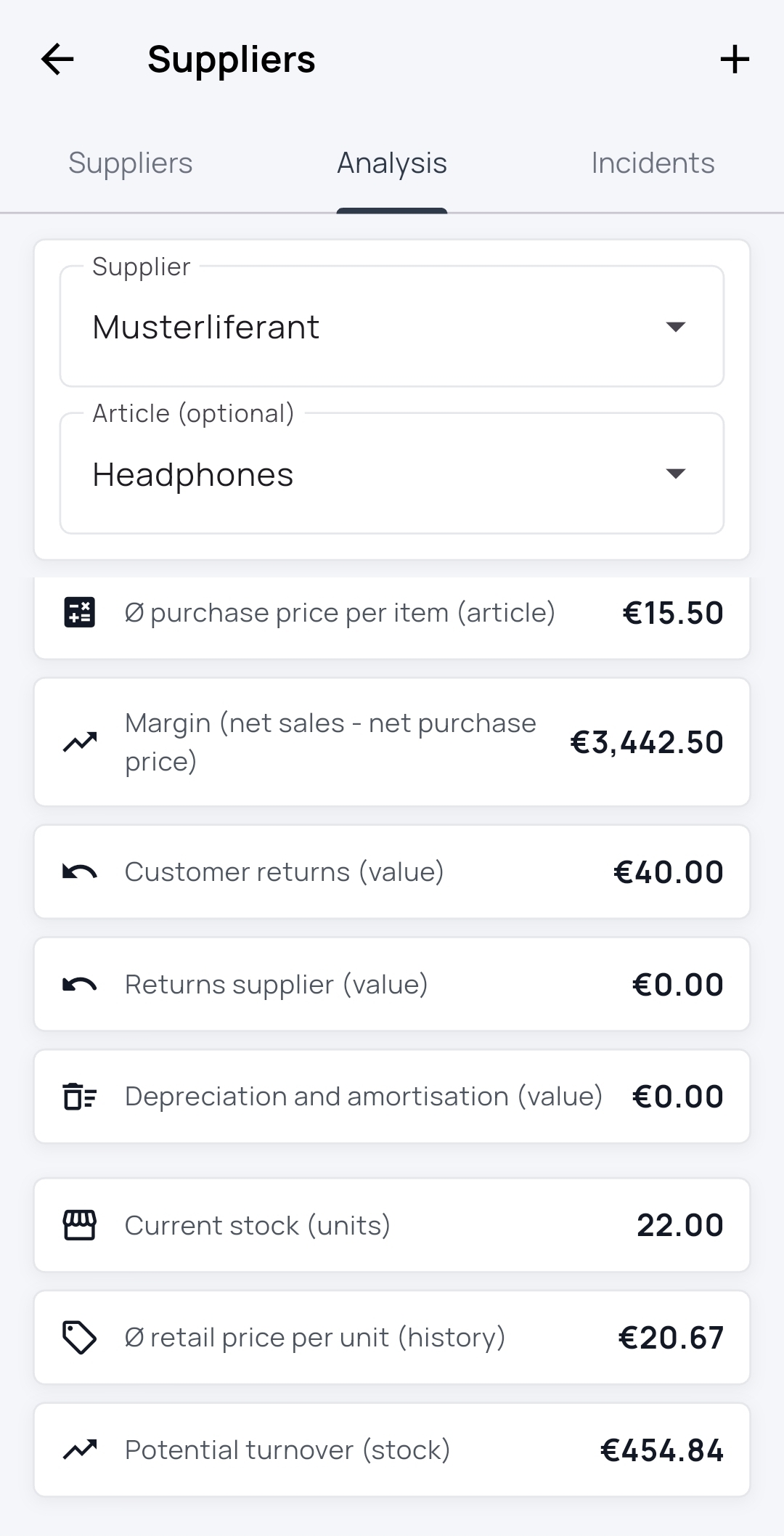
Task: Tap the plus icon to add supplier
Action: (x=734, y=59)
